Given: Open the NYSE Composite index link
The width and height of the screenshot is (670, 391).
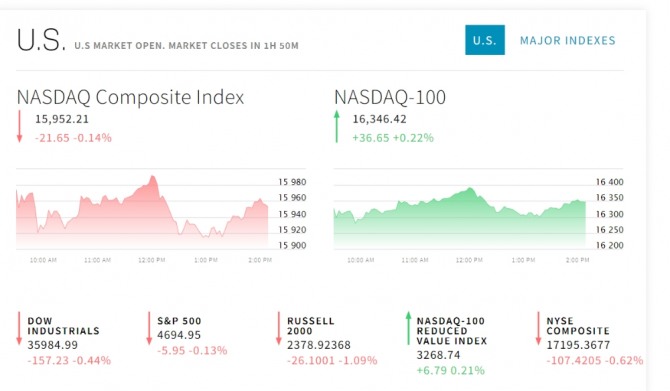Looking at the screenshot, I should (x=578, y=326).
